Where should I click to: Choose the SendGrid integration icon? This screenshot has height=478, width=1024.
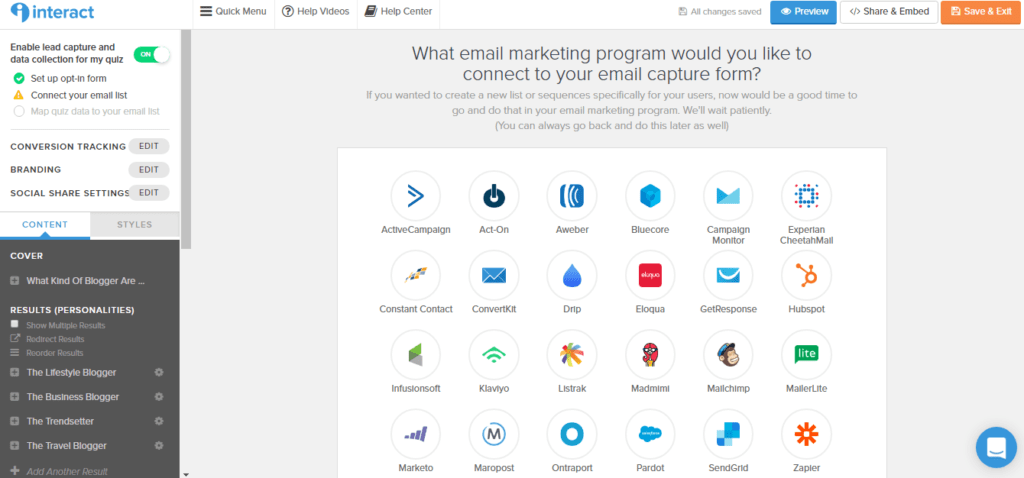coord(728,434)
